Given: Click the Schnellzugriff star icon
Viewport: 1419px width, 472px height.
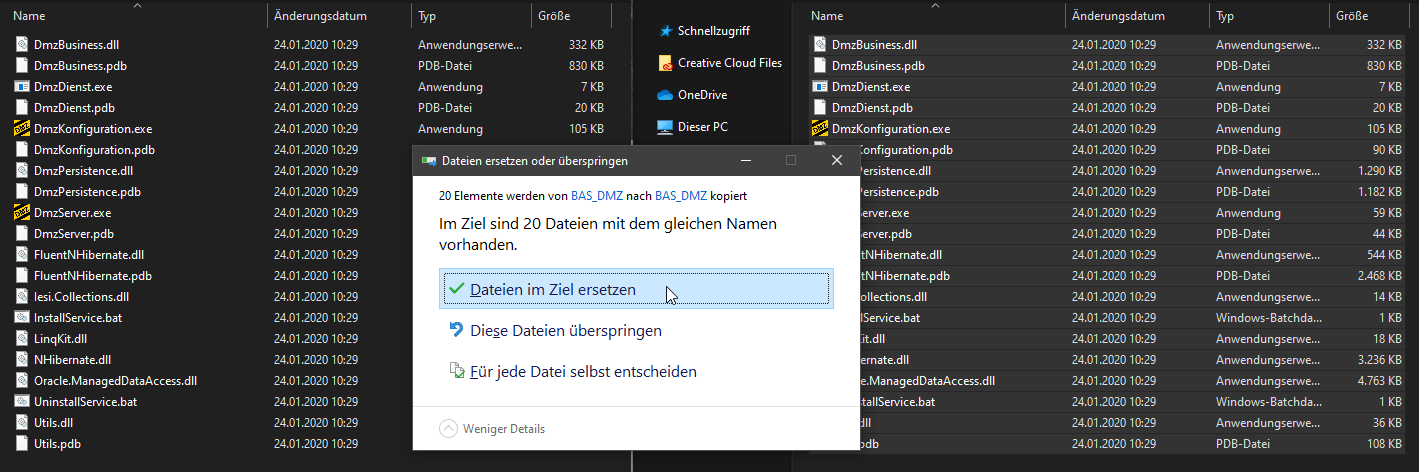Looking at the screenshot, I should [665, 31].
